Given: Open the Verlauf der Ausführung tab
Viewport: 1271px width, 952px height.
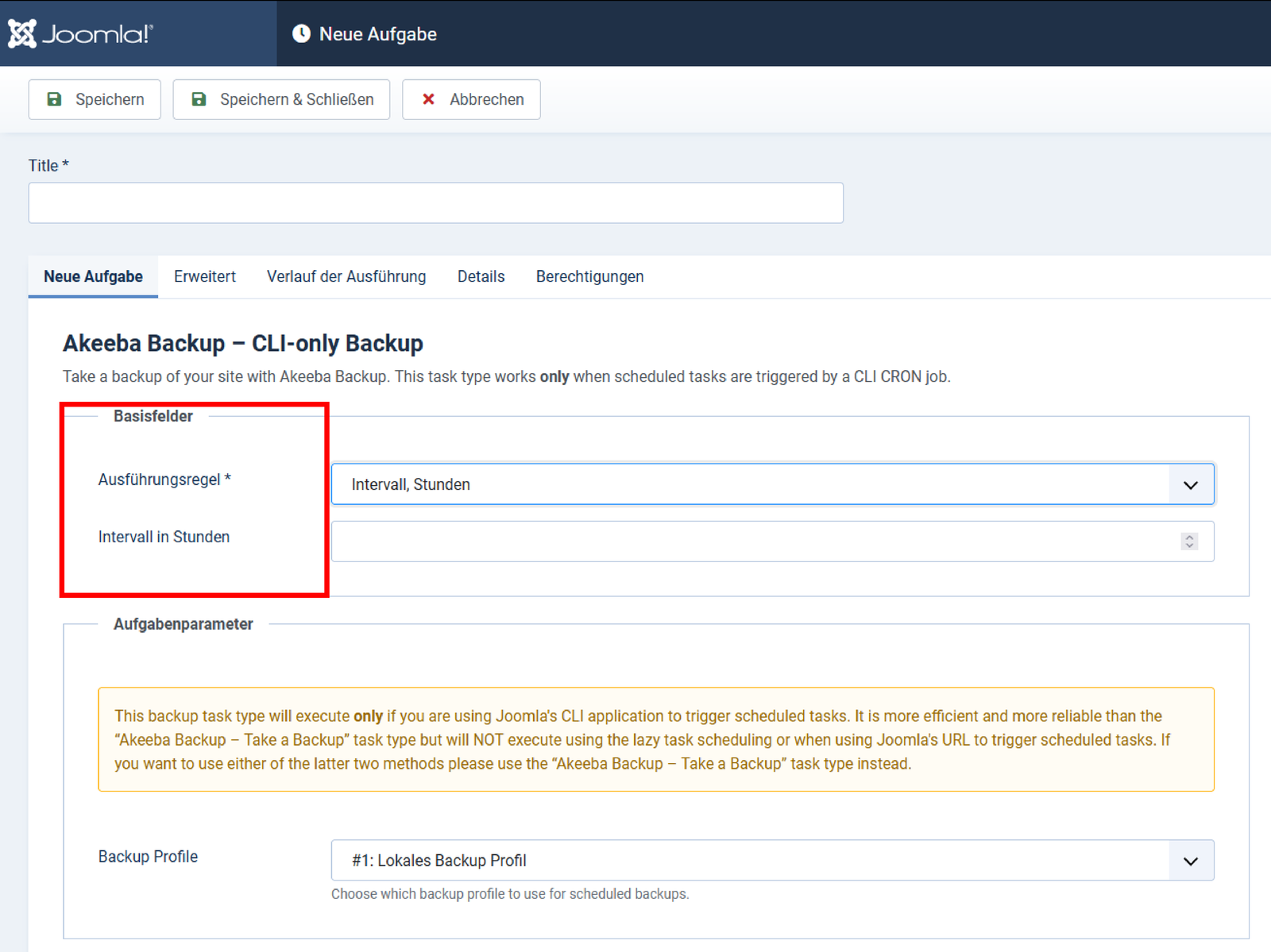Looking at the screenshot, I should click(346, 276).
